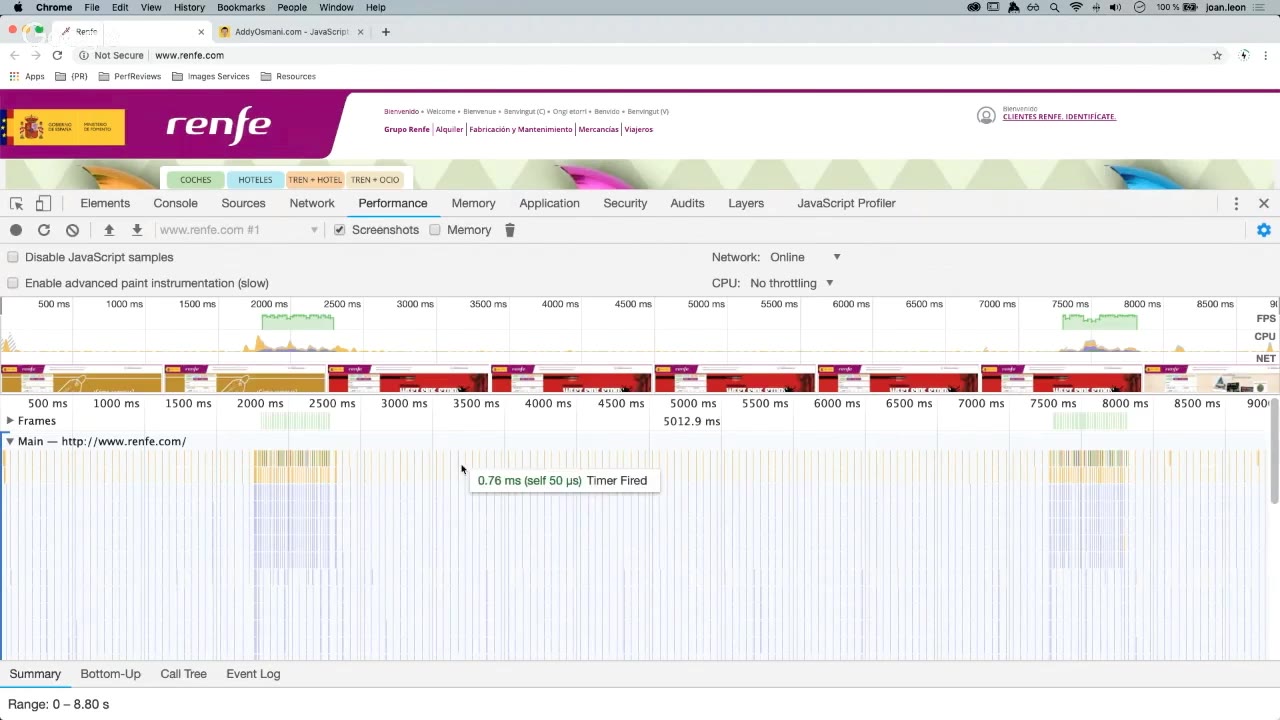This screenshot has height=720, width=1280.
Task: Open CLIENTES RENFE. IDENTIFÍCATE link
Action: (x=1059, y=117)
